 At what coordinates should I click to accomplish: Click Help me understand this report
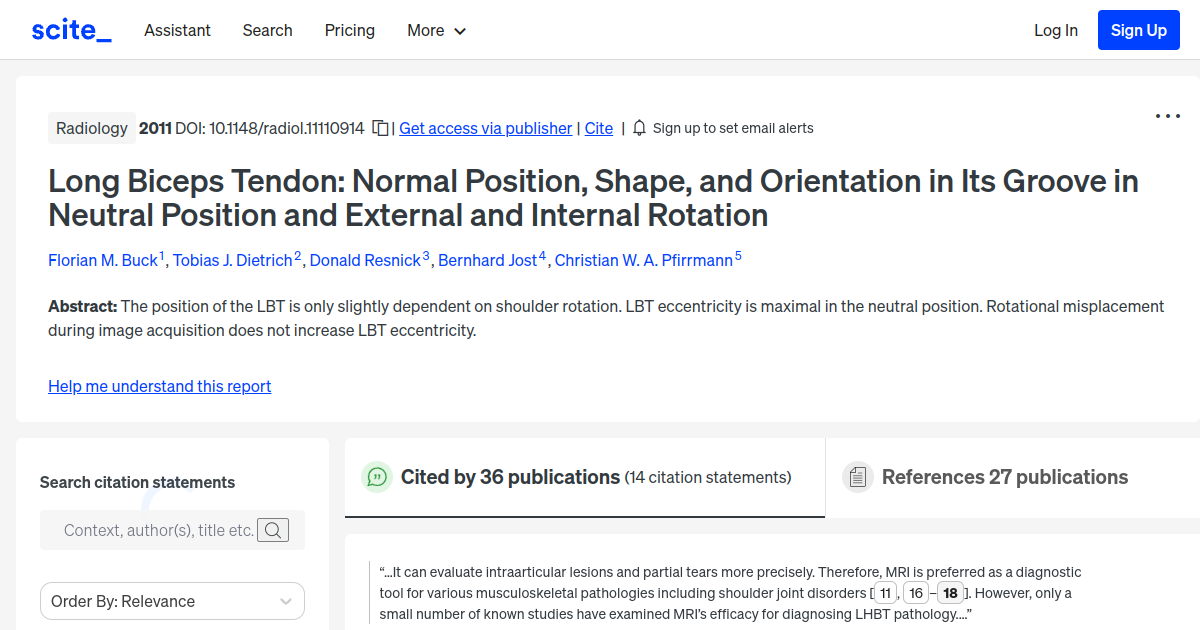[x=159, y=386]
